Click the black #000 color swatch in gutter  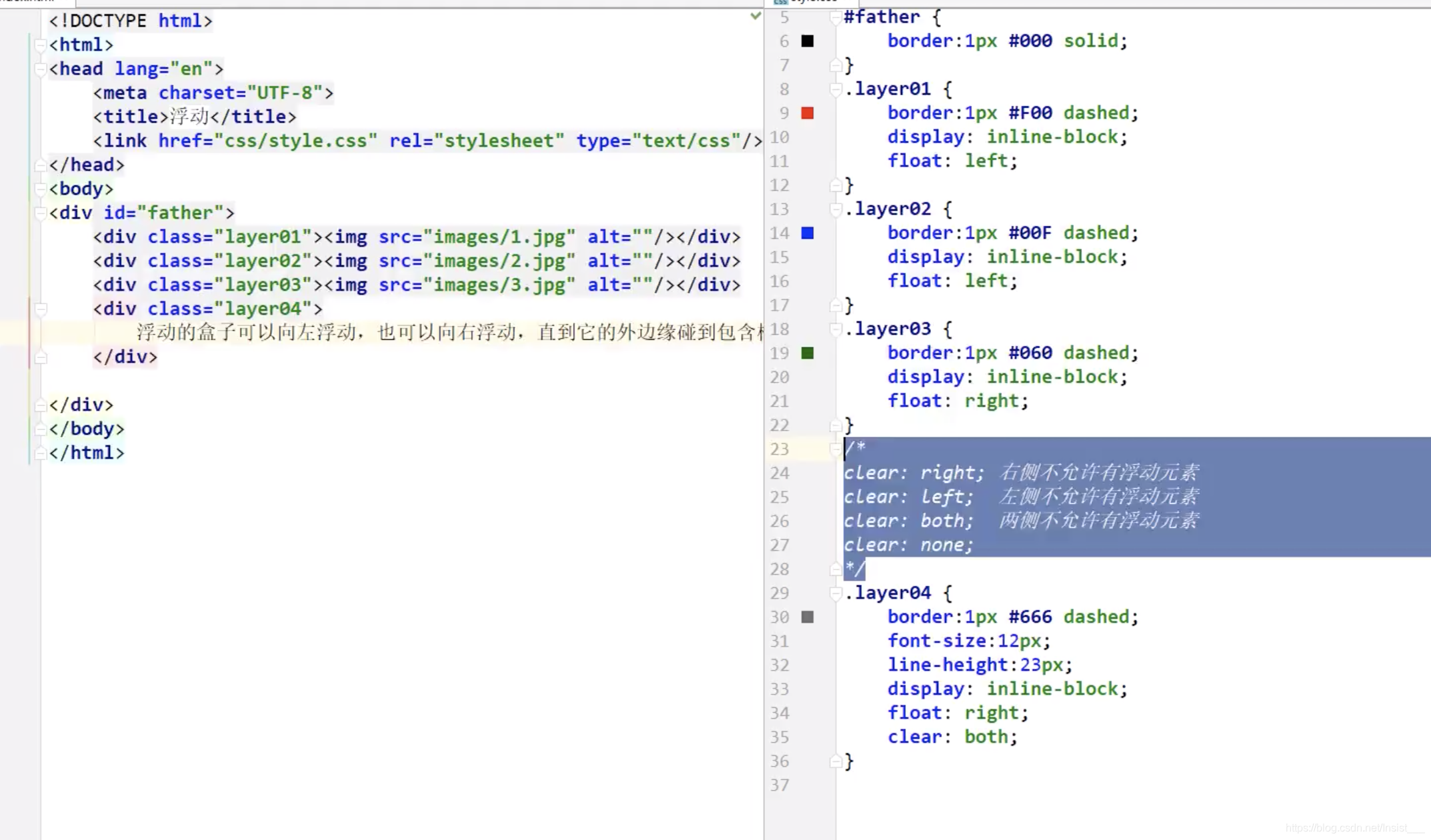(x=807, y=41)
